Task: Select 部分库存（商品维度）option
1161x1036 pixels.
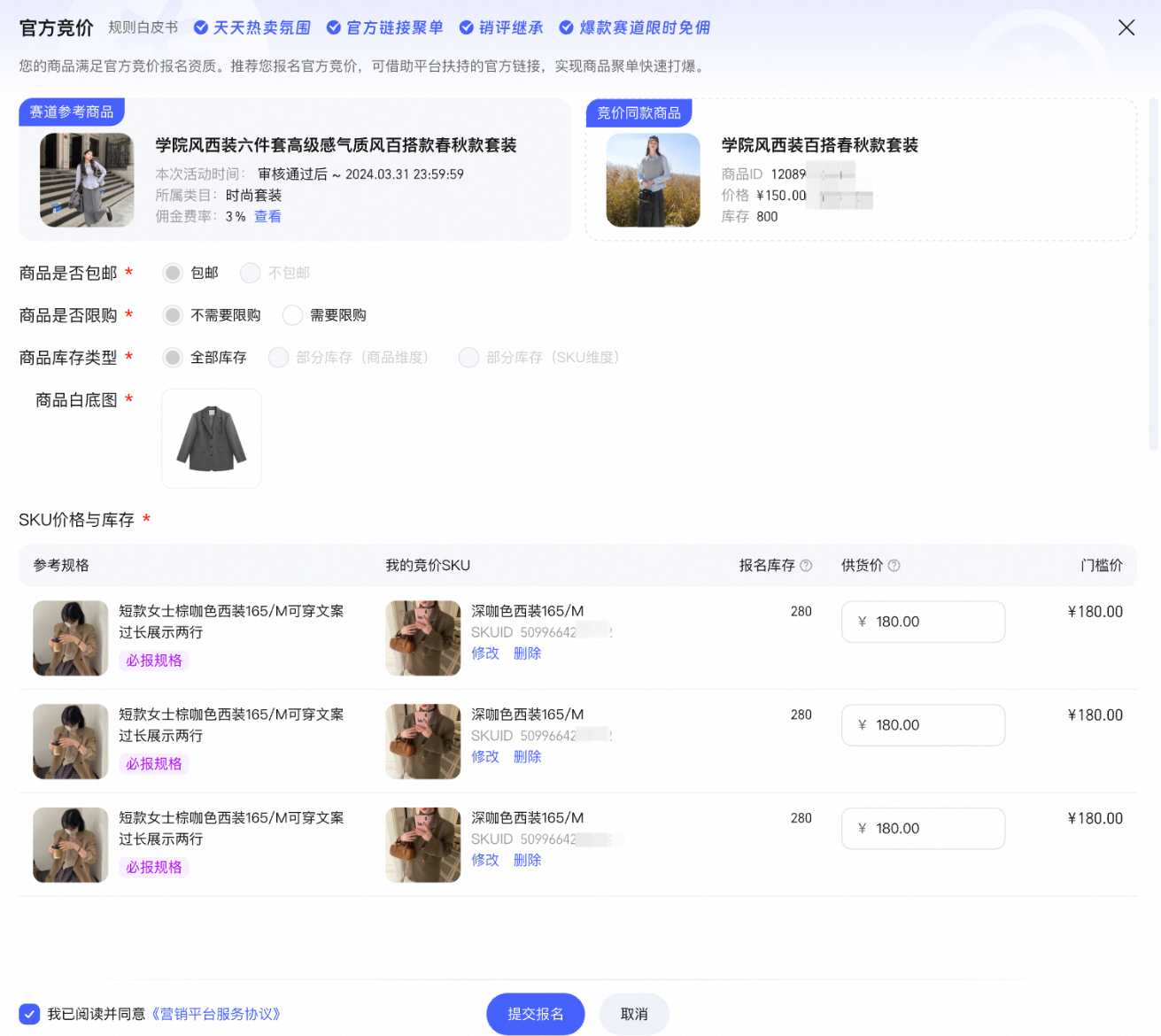Action: (x=278, y=358)
